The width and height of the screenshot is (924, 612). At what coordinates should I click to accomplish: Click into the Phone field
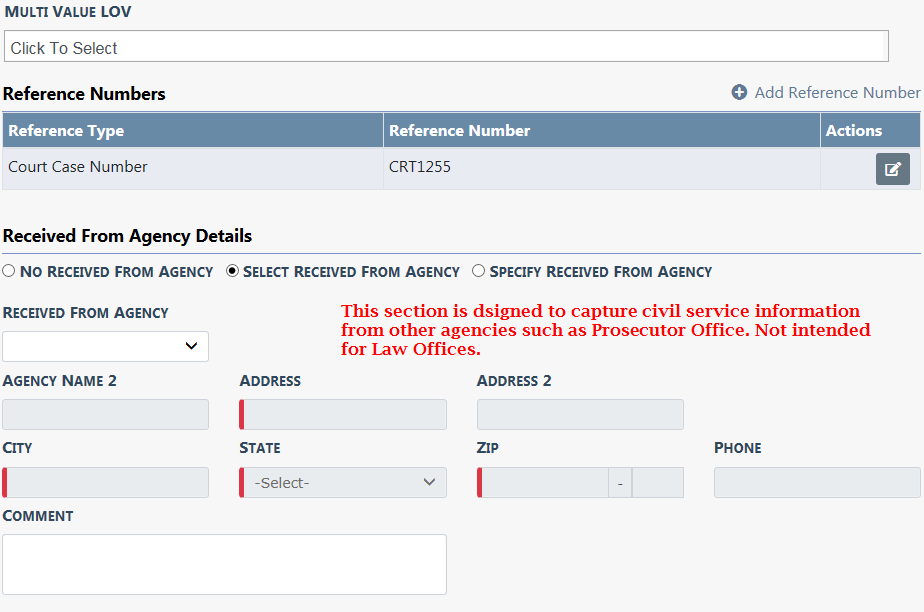[x=817, y=483]
